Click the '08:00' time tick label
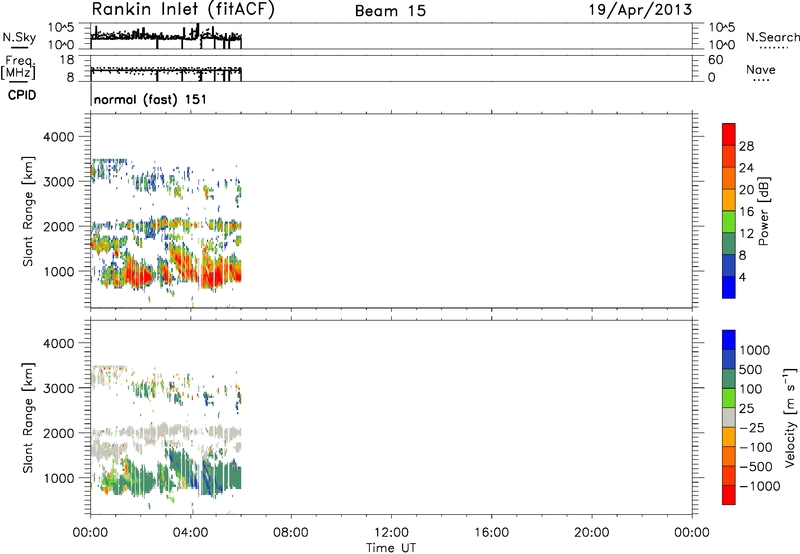This screenshot has width=800, height=554. (x=291, y=533)
